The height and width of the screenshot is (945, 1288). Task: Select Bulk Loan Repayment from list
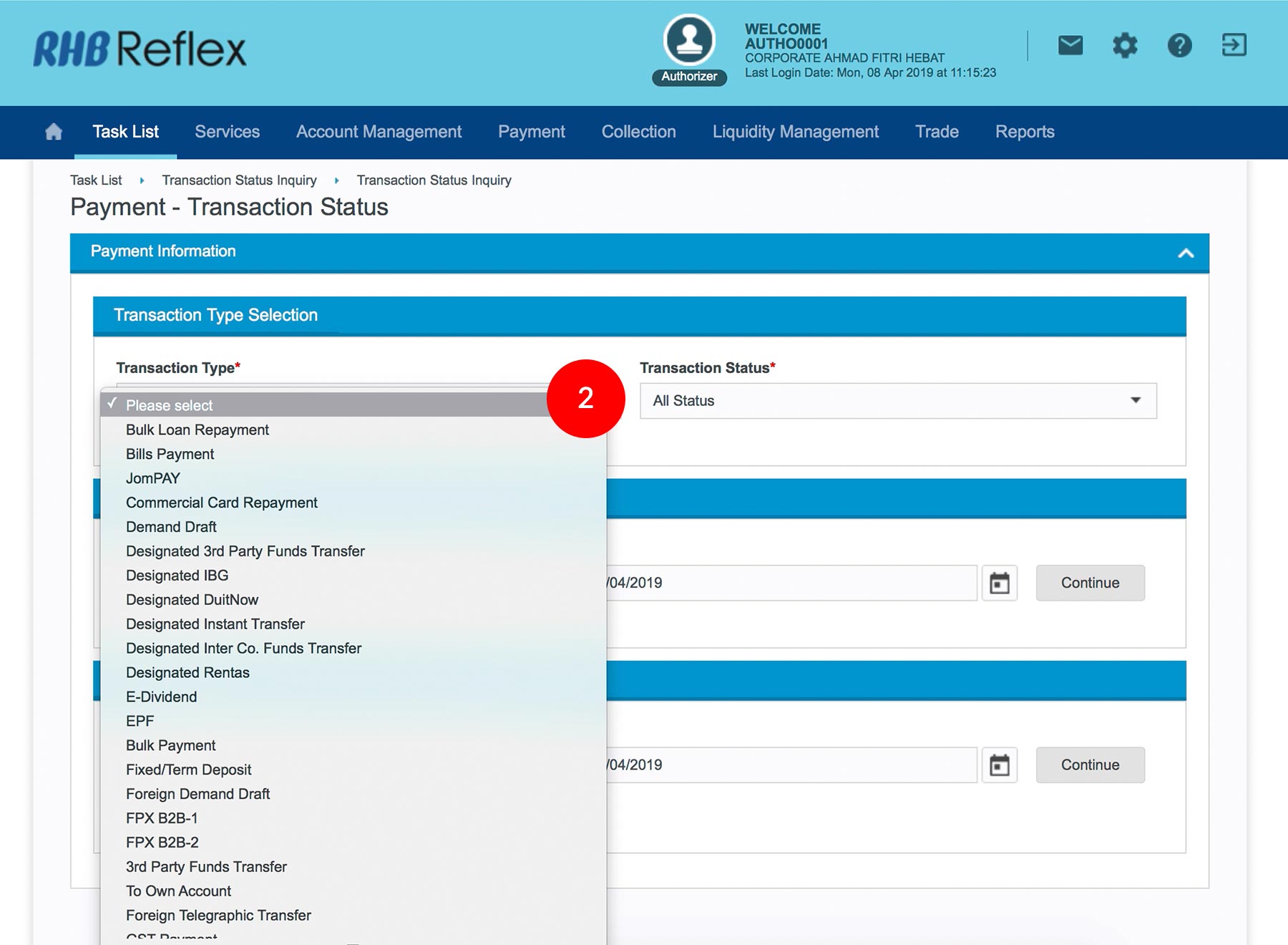pos(197,430)
